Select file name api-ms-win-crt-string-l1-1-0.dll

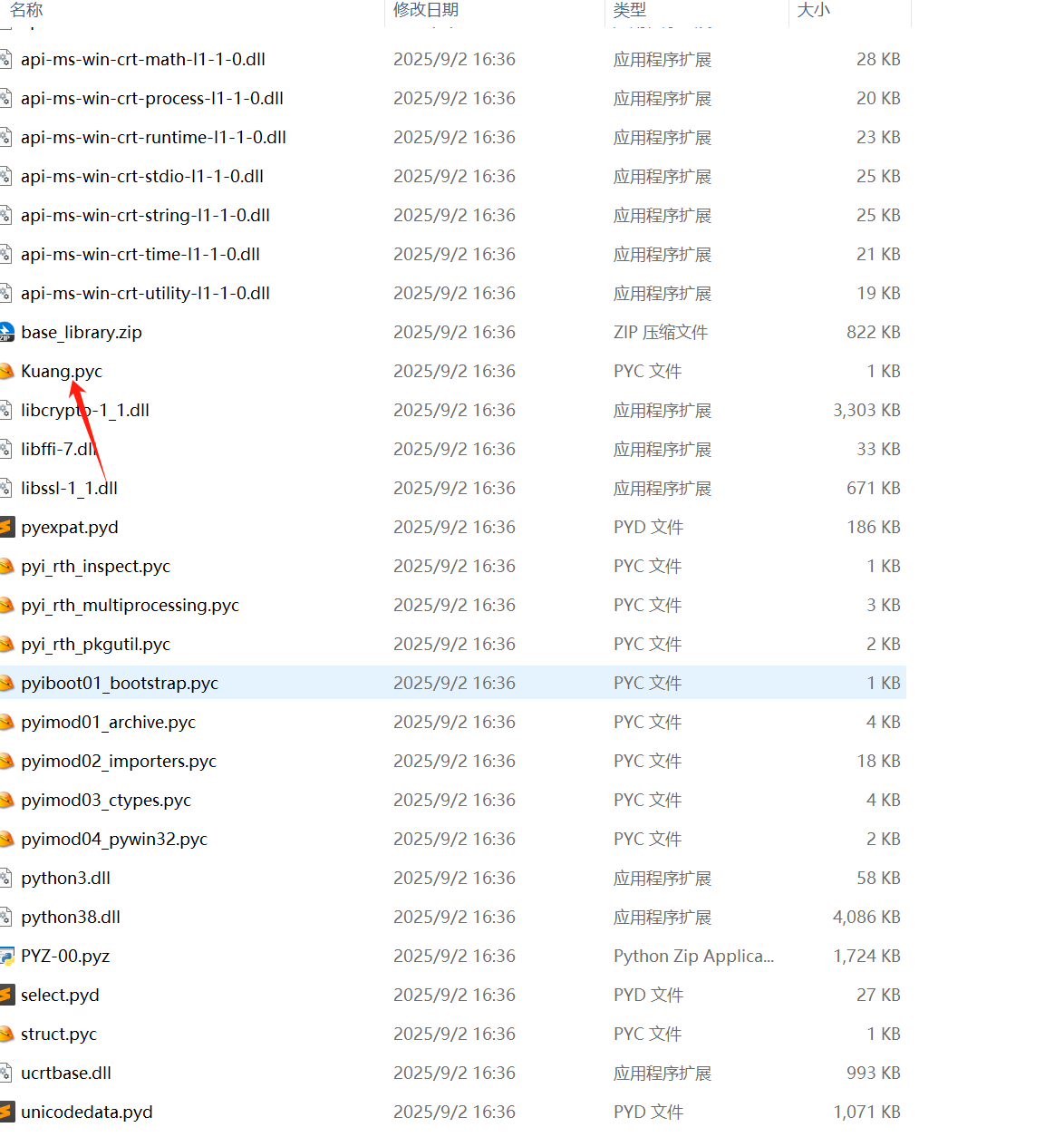point(145,216)
